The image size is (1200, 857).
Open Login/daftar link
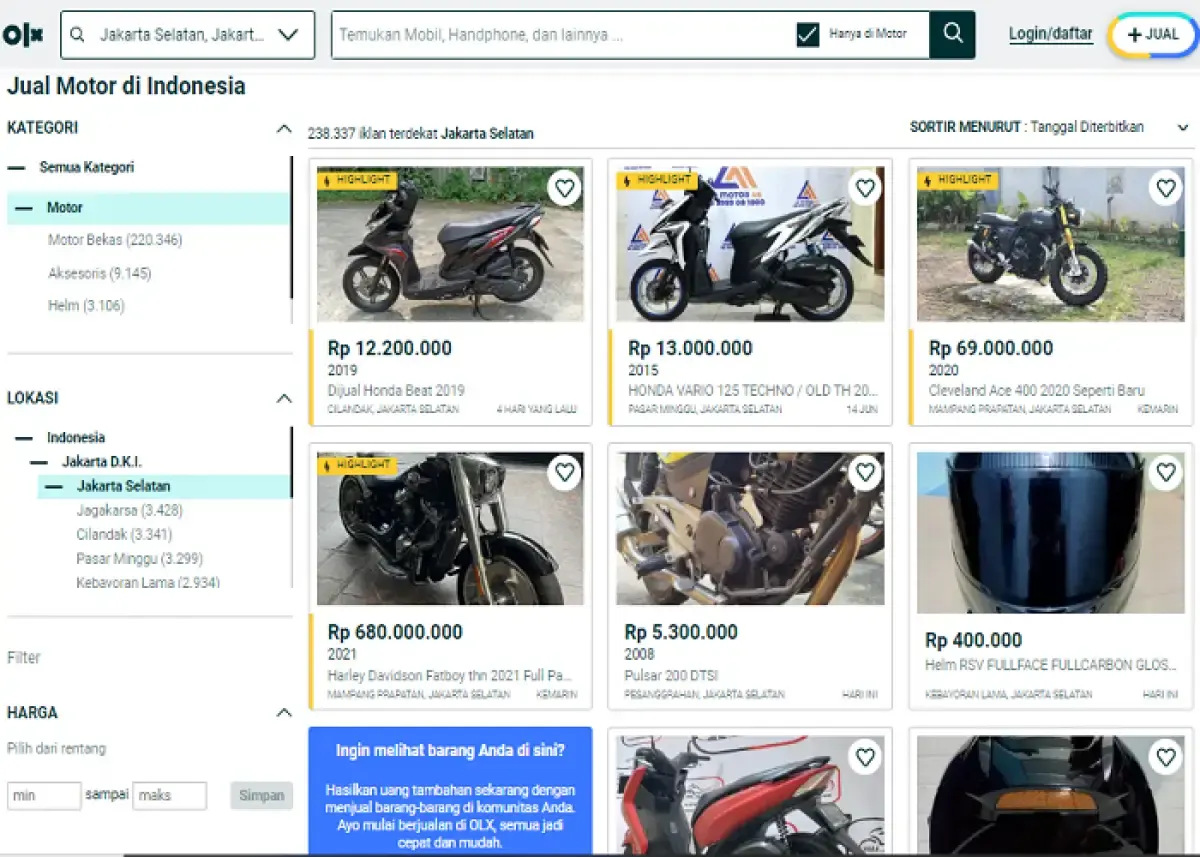1050,34
